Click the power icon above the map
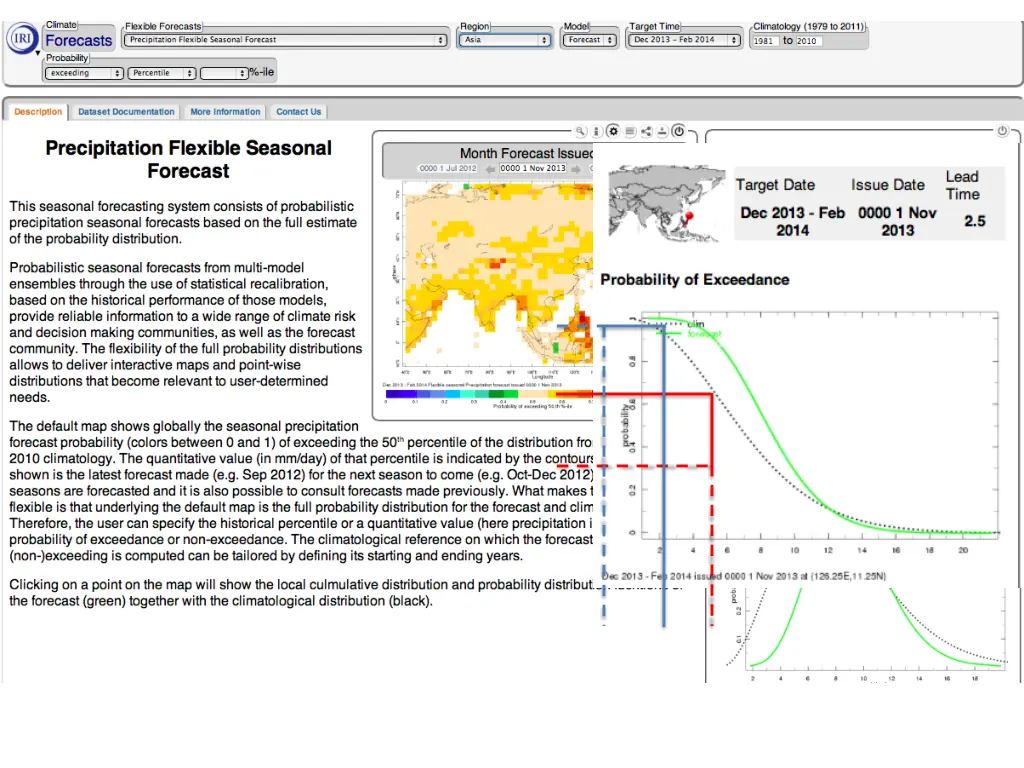 pos(679,131)
